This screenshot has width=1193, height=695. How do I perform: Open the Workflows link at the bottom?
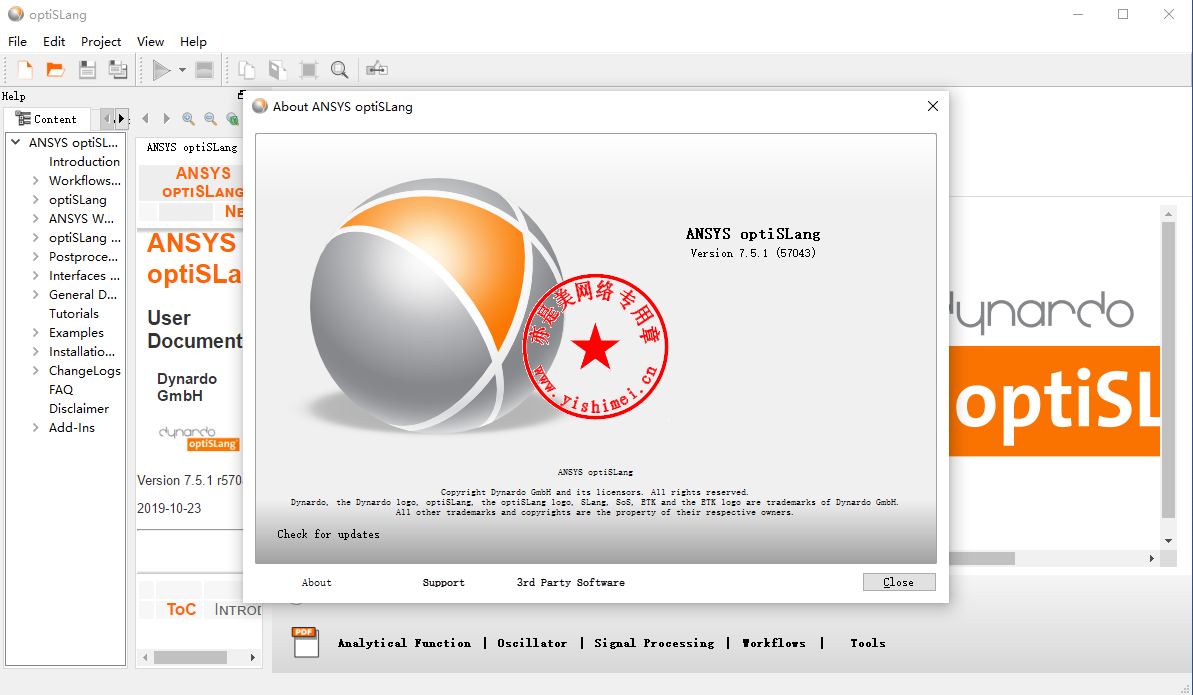[774, 643]
